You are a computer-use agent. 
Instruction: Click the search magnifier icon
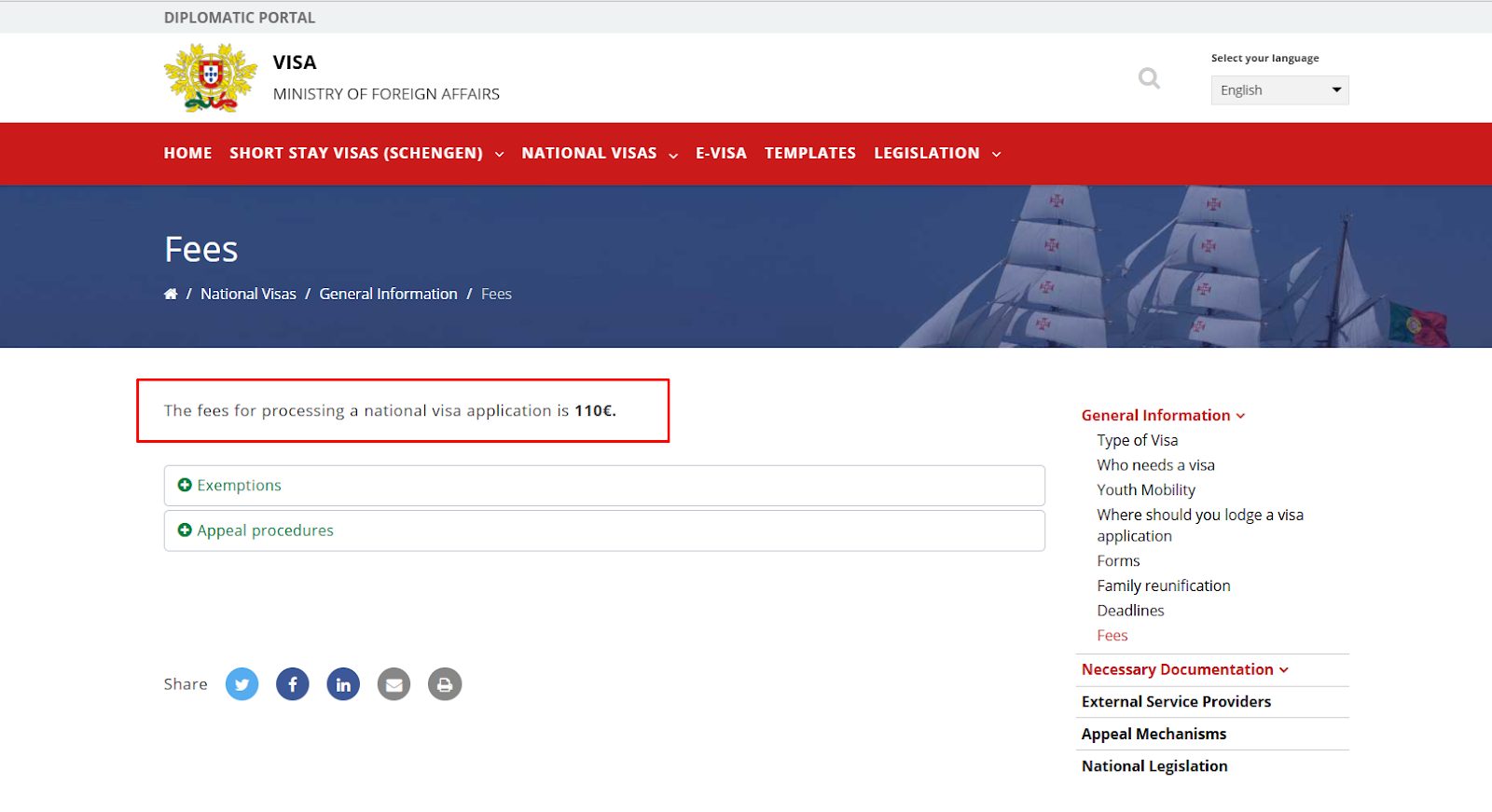click(x=1149, y=78)
